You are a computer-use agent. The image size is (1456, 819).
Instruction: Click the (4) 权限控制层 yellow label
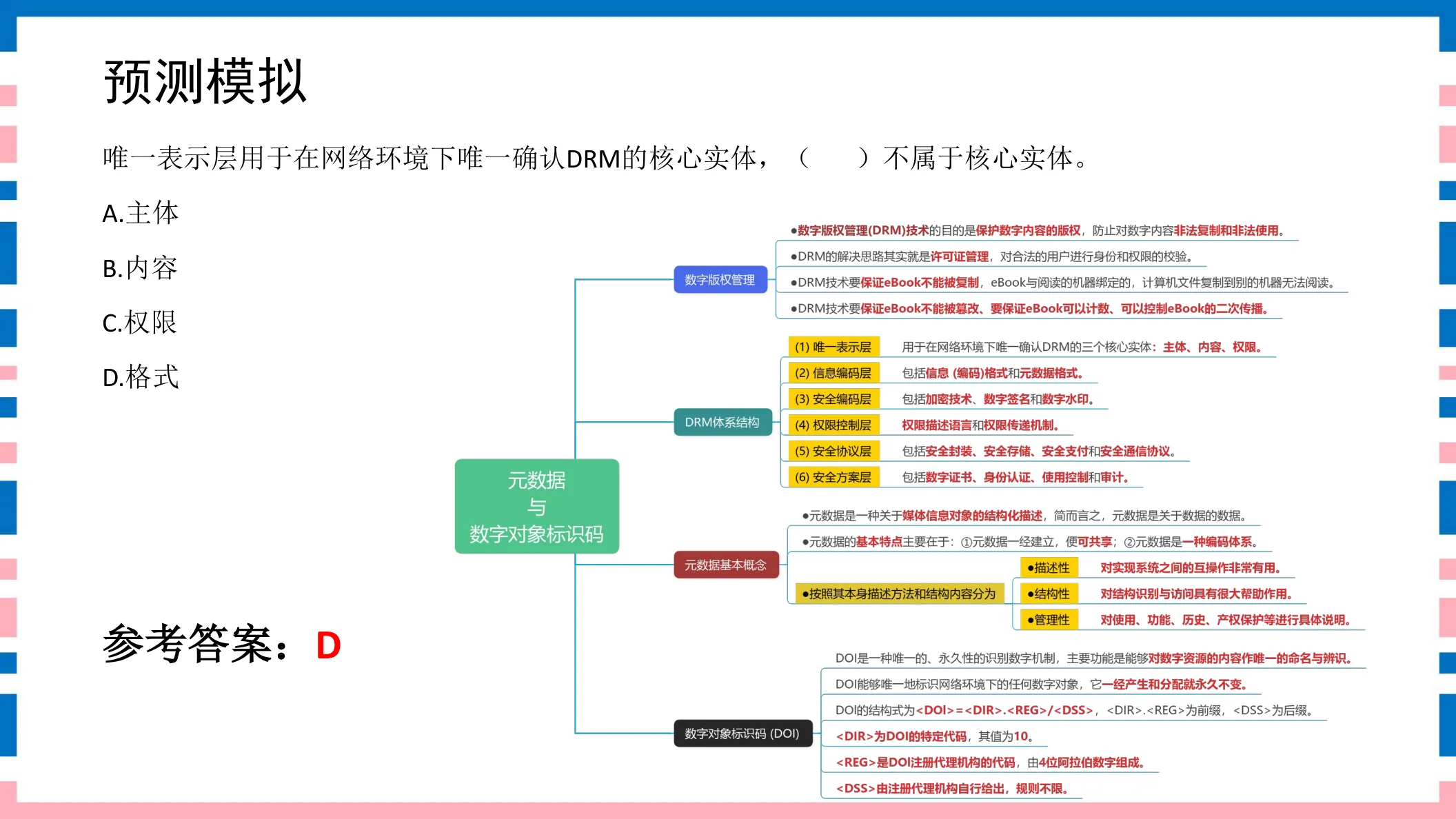tap(833, 425)
